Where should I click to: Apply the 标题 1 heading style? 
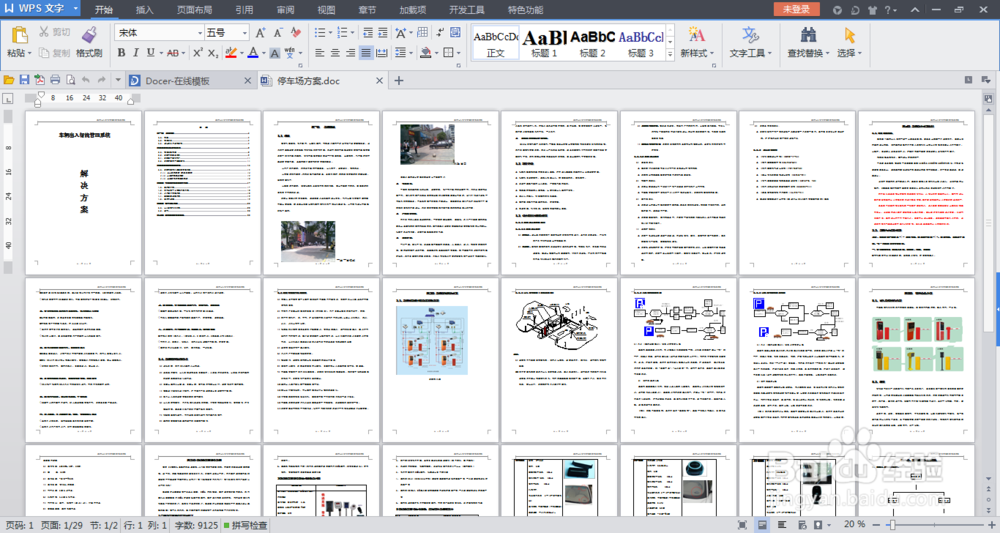[x=544, y=43]
